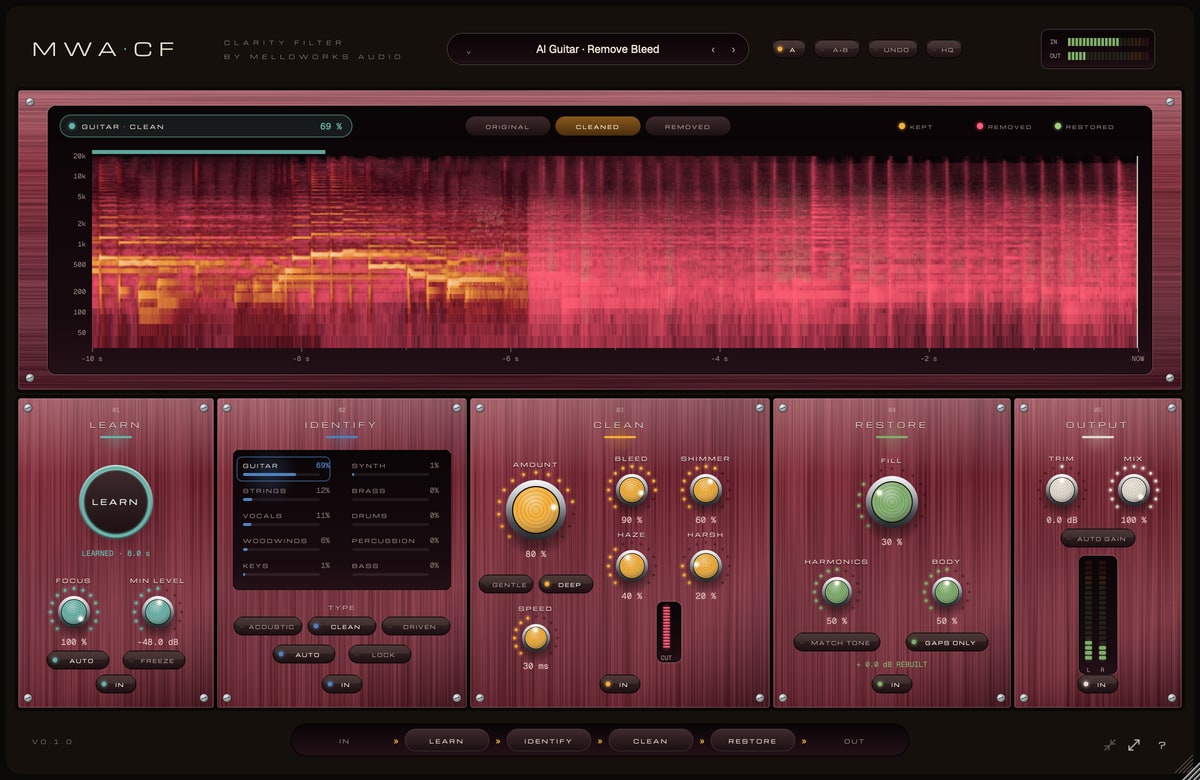Choose the CLEAN type

[342, 626]
